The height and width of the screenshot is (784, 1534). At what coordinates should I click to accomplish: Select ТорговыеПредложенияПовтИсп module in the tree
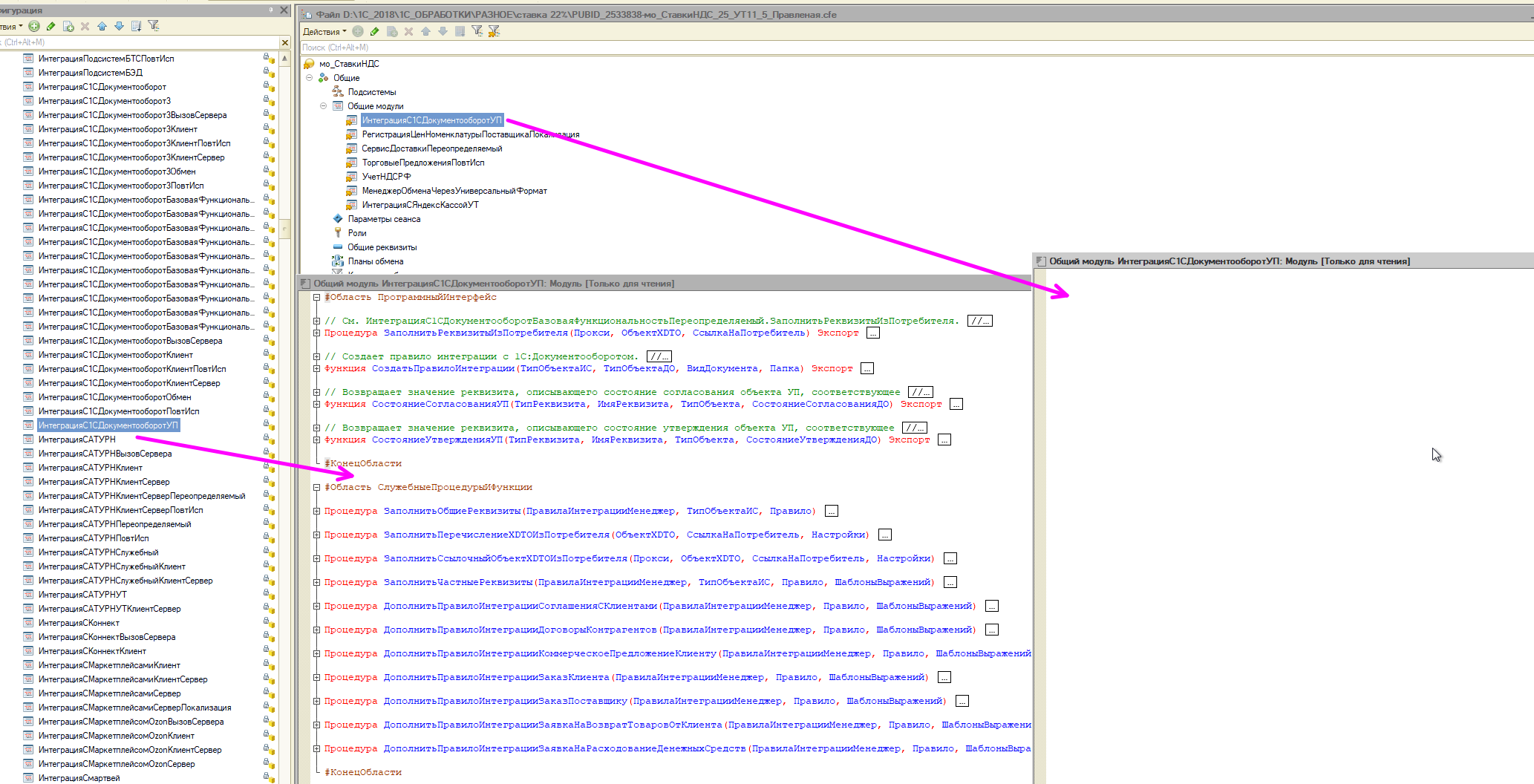(423, 163)
